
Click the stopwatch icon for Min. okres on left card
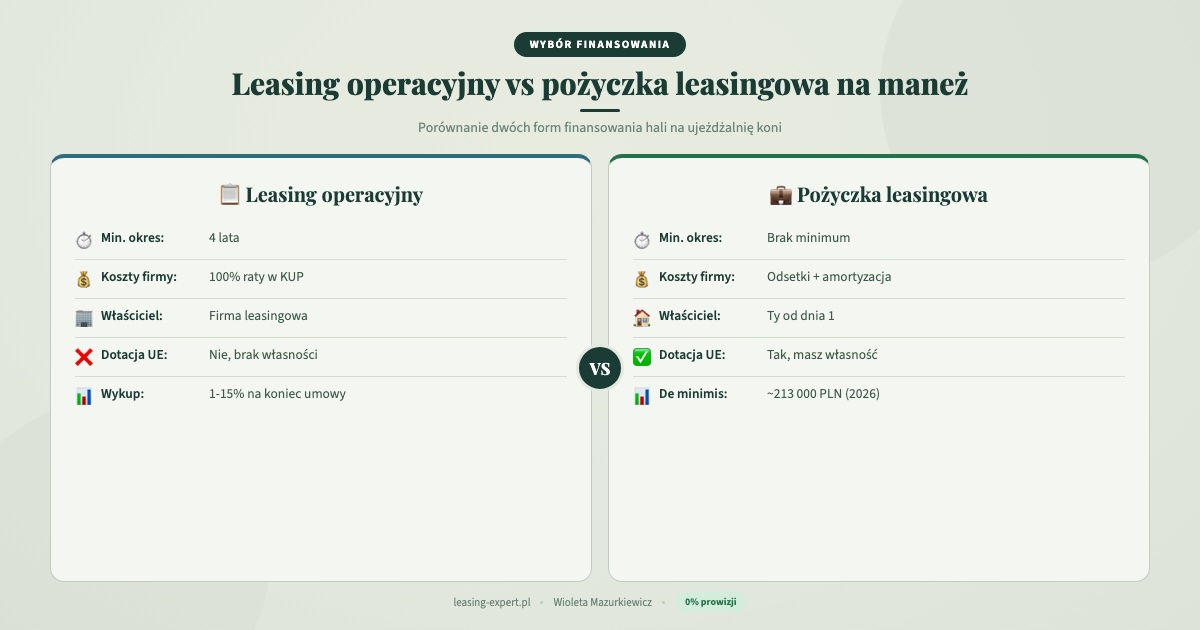pyautogui.click(x=83, y=238)
